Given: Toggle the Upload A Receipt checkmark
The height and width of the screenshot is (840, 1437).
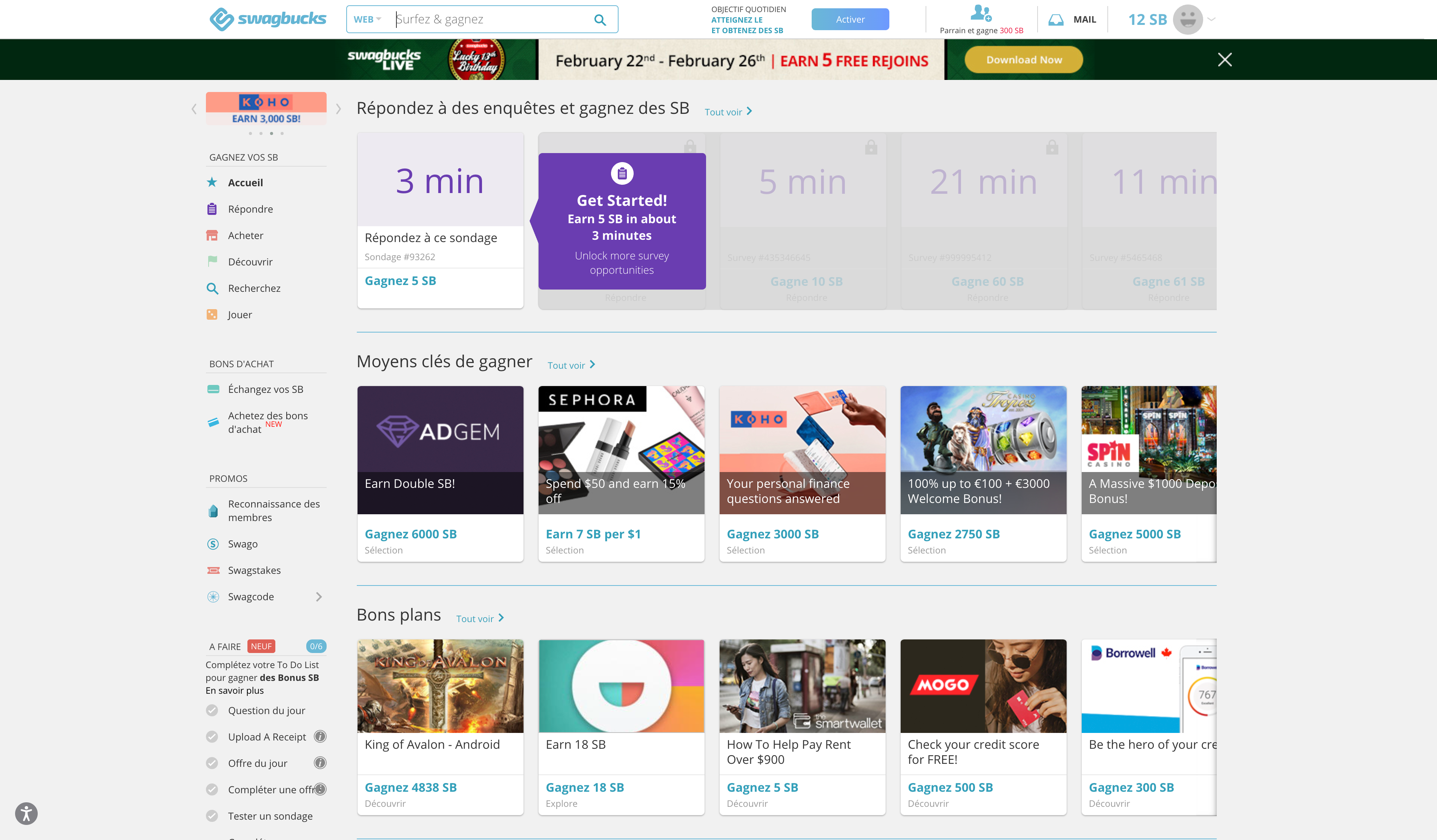Looking at the screenshot, I should [x=212, y=736].
